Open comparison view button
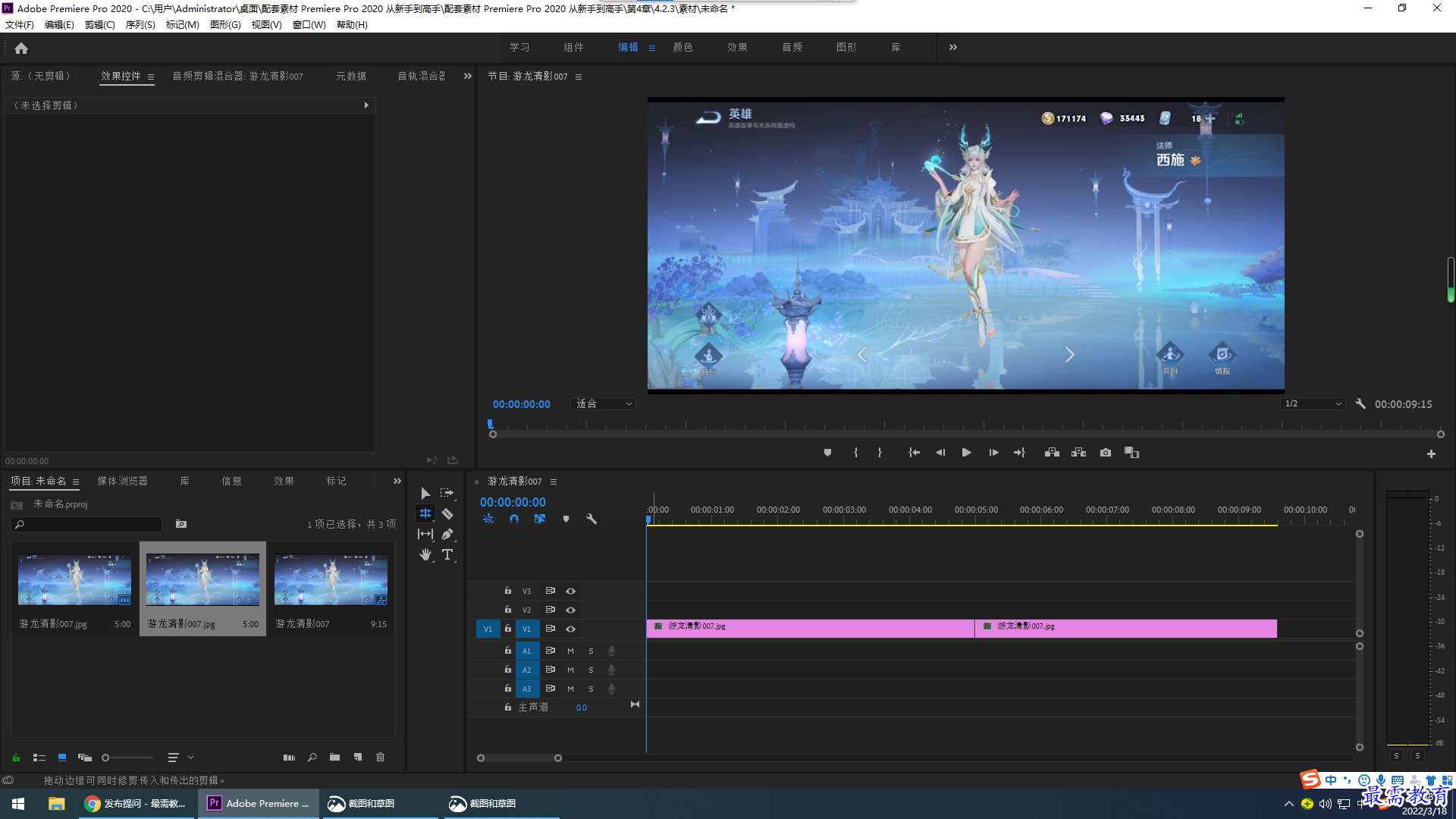 point(1131,453)
